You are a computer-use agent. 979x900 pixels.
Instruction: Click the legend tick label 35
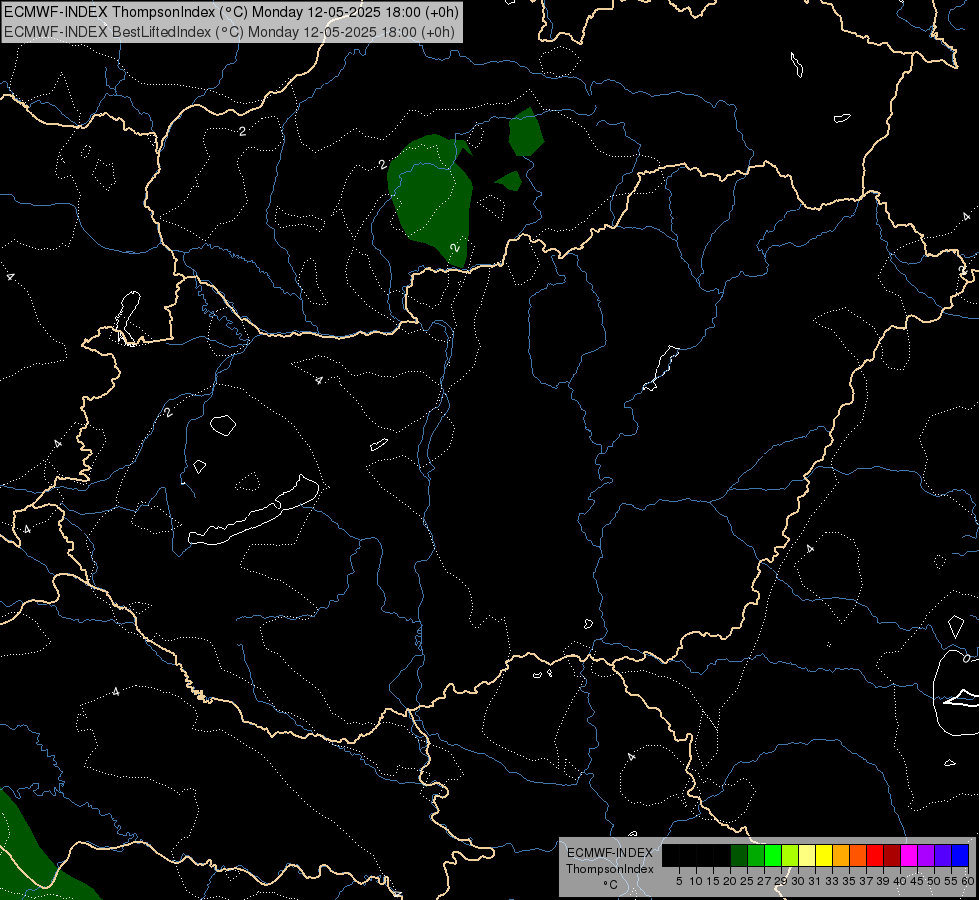(x=849, y=881)
